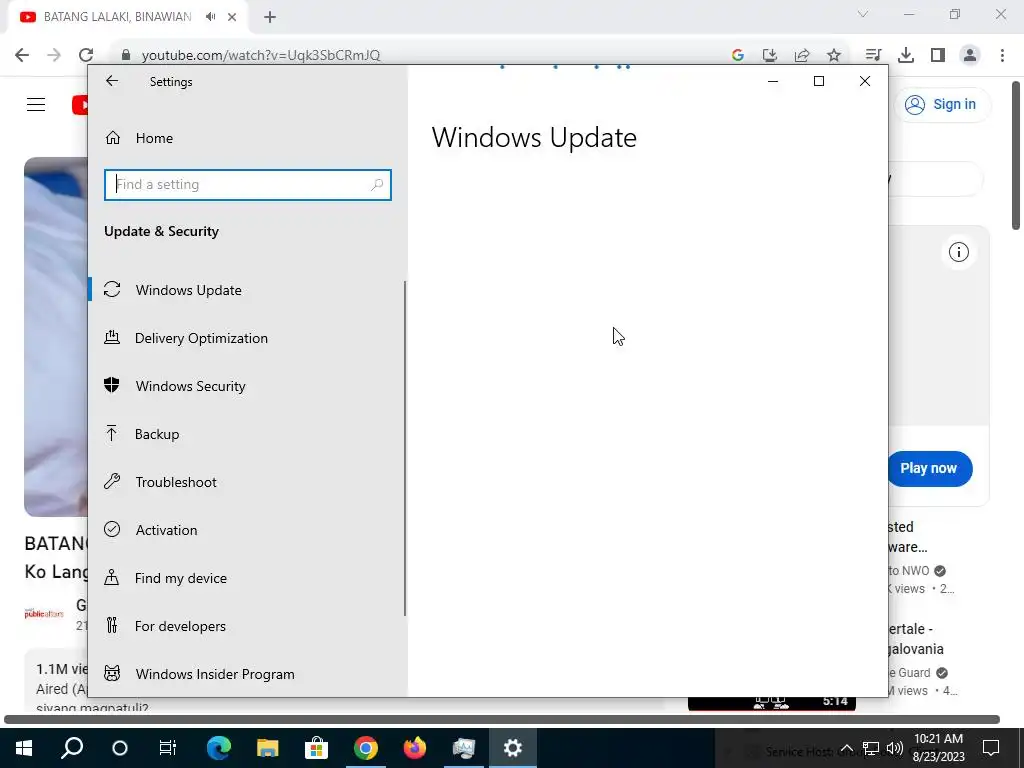Open Windows Security page
This screenshot has height=768, width=1024.
(248, 386)
